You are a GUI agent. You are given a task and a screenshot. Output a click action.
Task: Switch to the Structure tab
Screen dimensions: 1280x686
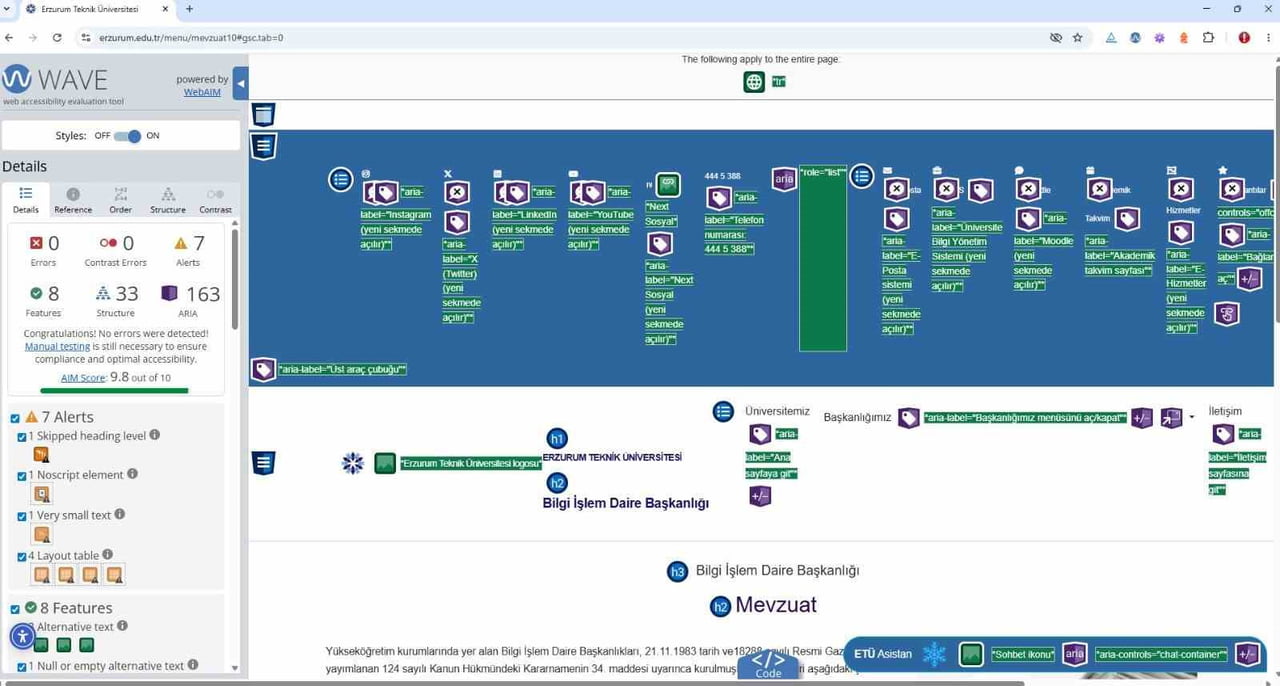[x=168, y=199]
